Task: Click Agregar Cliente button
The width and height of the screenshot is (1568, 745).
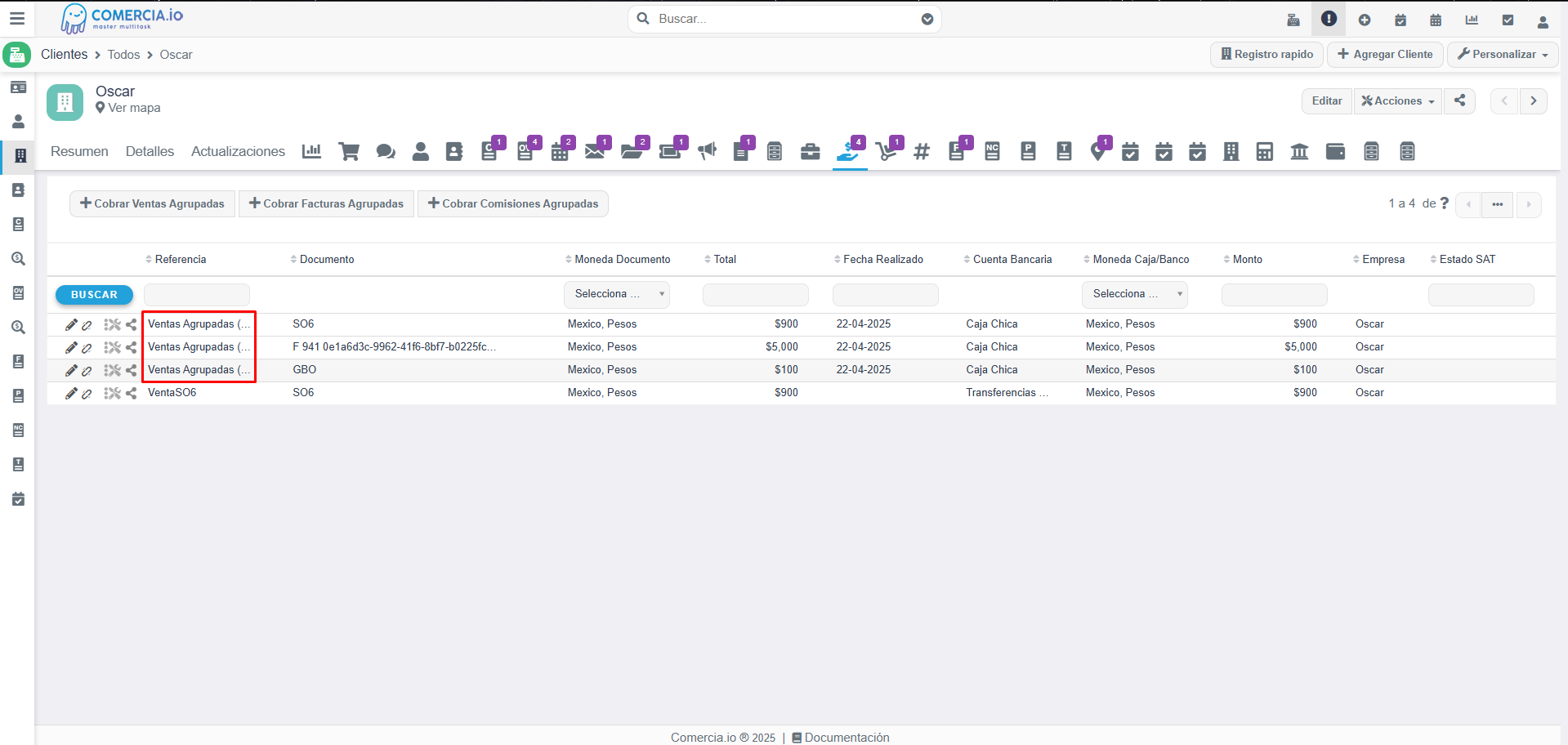Action: tap(1385, 54)
